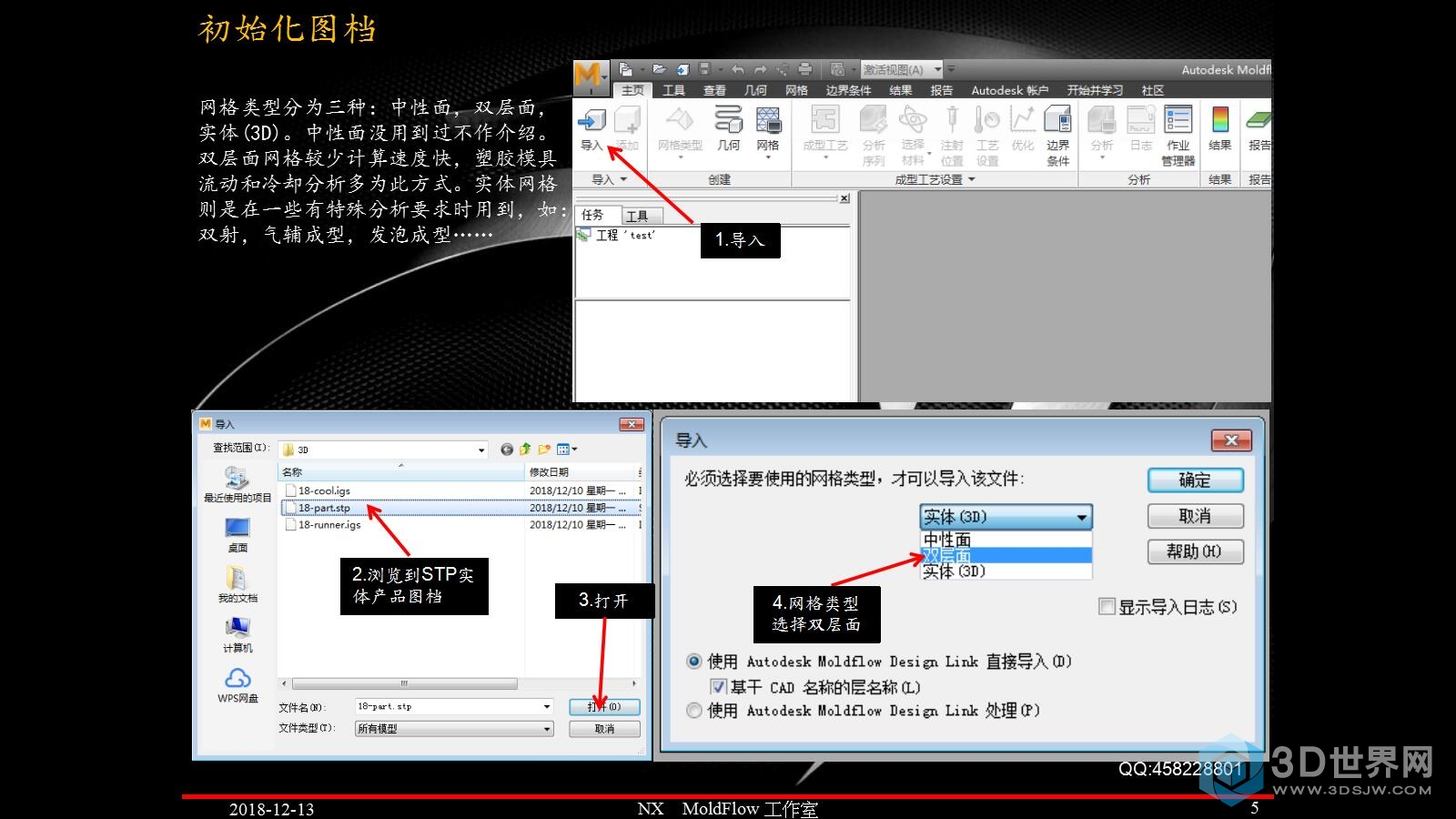
Task: Click 取消 button in file browse dialog
Action: point(604,729)
